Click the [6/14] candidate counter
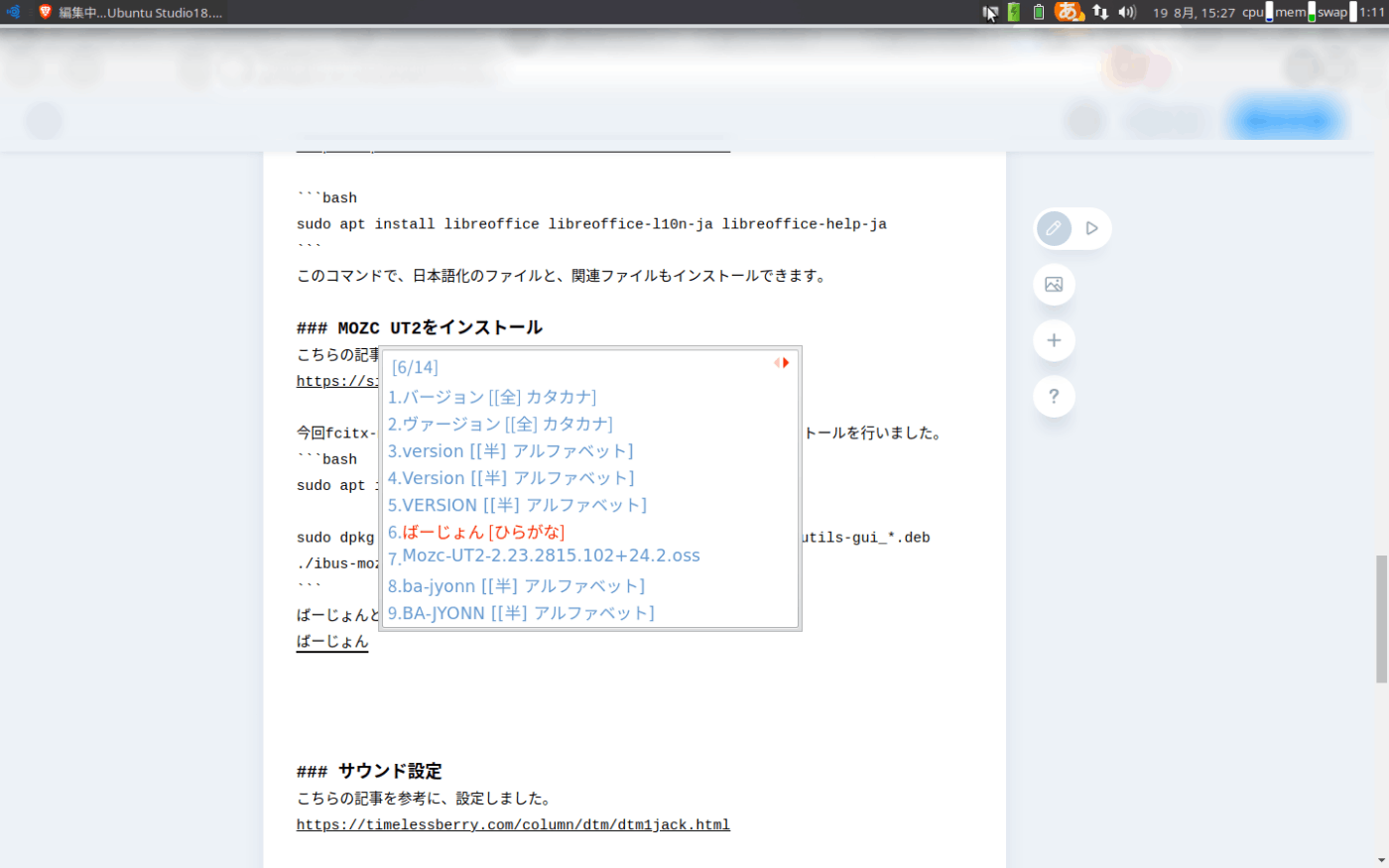Image resolution: width=1389 pixels, height=868 pixels. tap(415, 367)
